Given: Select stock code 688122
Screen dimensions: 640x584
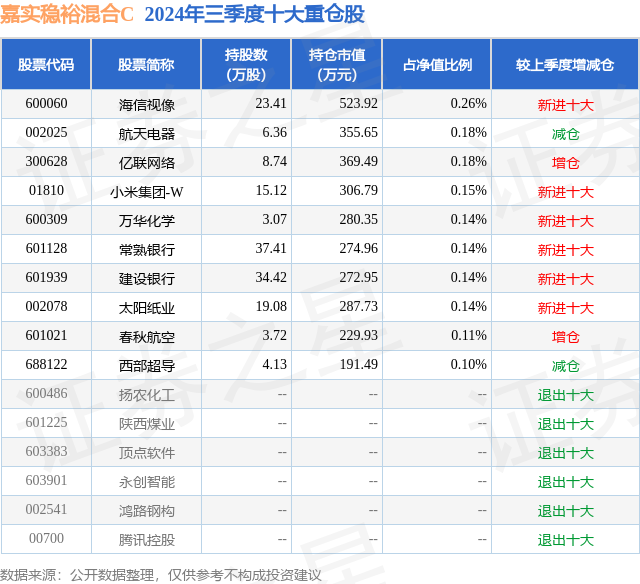Looking at the screenshot, I should tap(46, 364).
